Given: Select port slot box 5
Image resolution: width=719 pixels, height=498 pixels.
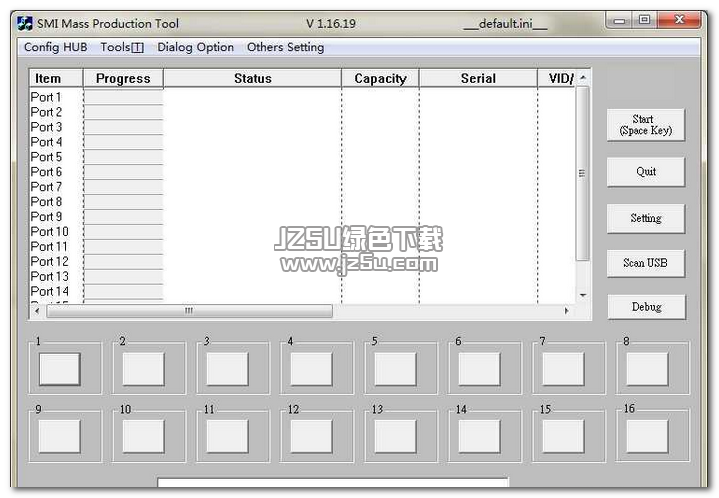Looking at the screenshot, I should coord(395,369).
